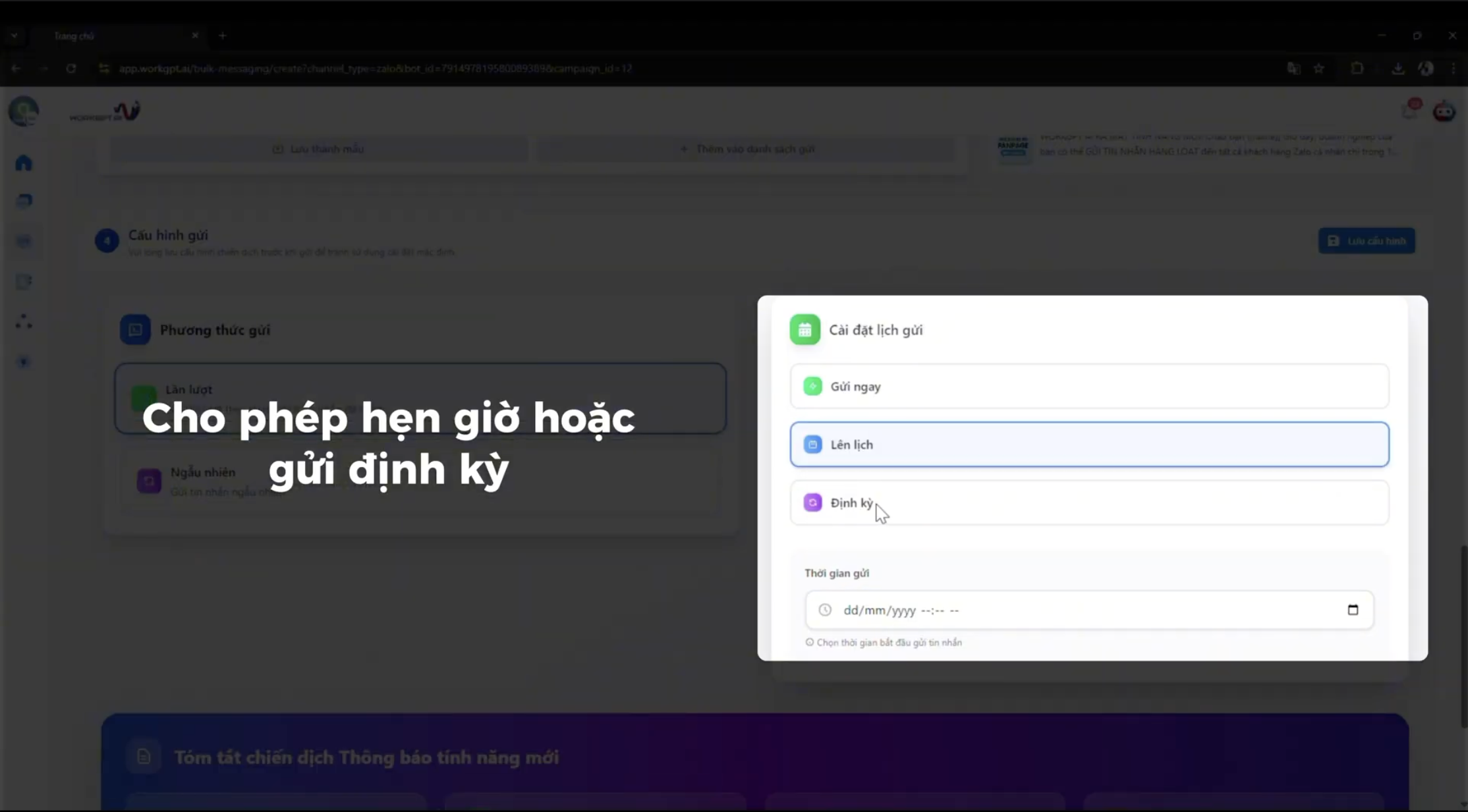
Task: Choose the Định kỳ recurring option
Action: point(1089,502)
